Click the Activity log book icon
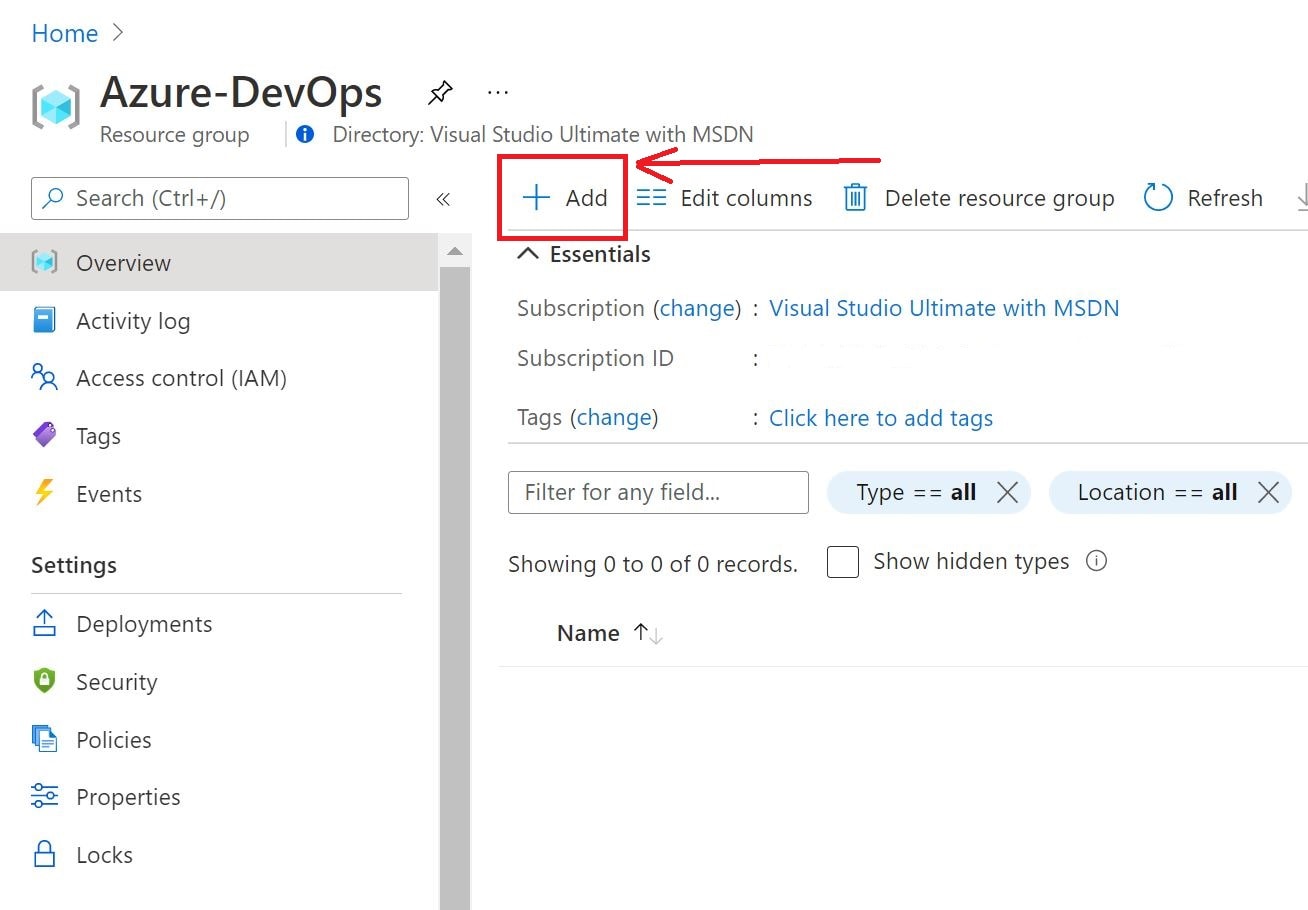 (x=45, y=320)
